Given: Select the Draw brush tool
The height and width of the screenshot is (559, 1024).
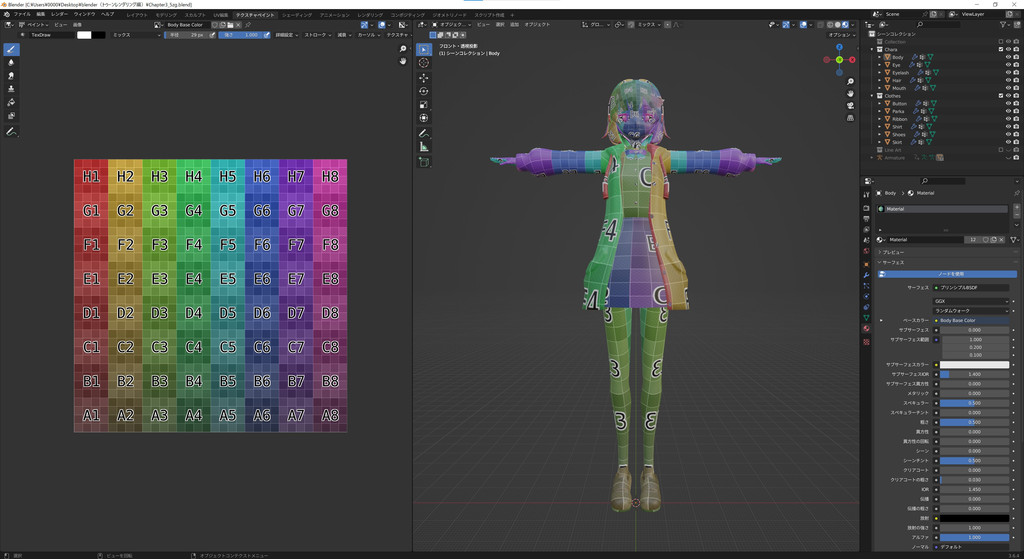Looking at the screenshot, I should coord(11,49).
